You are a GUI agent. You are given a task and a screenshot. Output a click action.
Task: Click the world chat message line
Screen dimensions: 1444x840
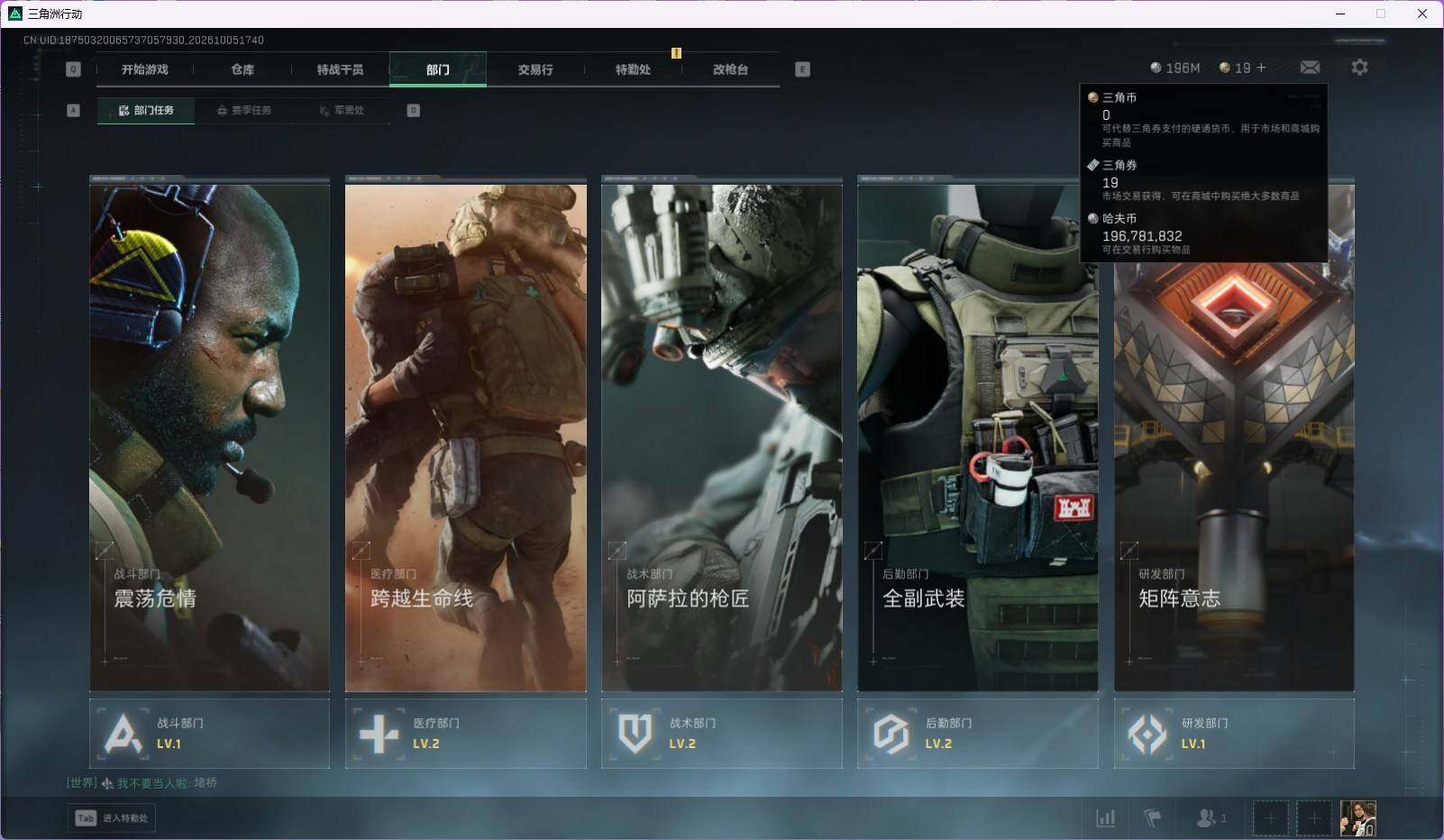pyautogui.click(x=142, y=782)
